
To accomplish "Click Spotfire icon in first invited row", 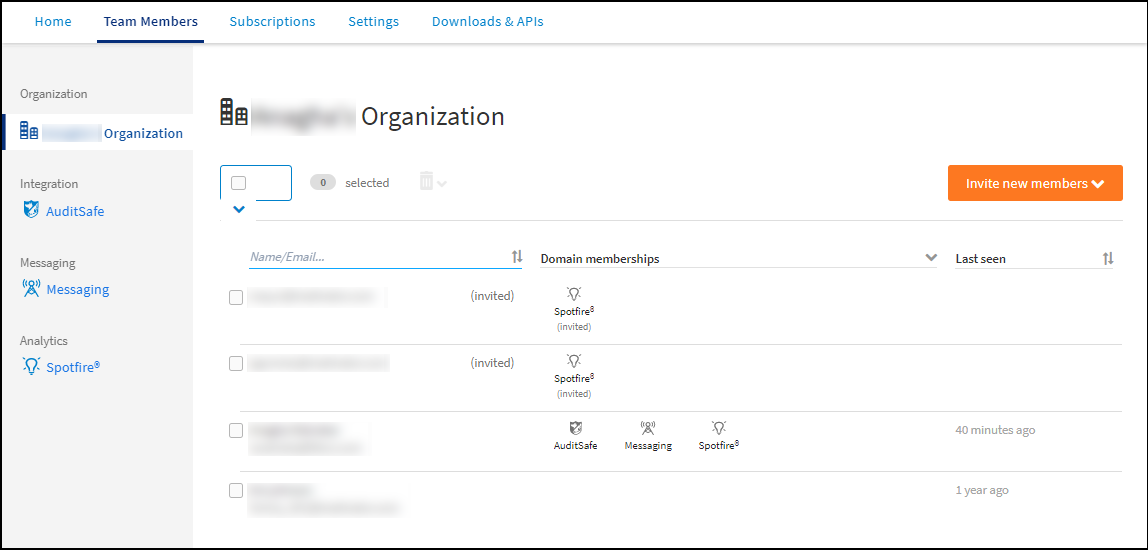I will (574, 294).
